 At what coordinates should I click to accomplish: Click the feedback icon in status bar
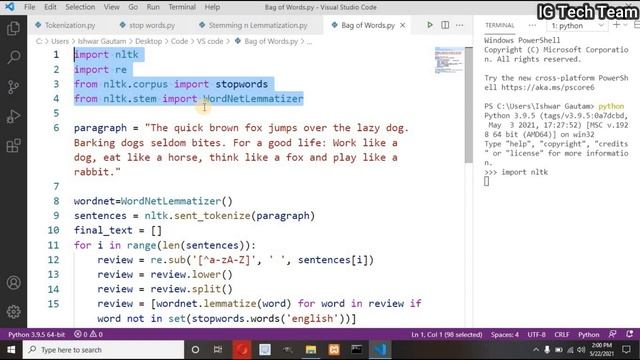click(x=612, y=334)
